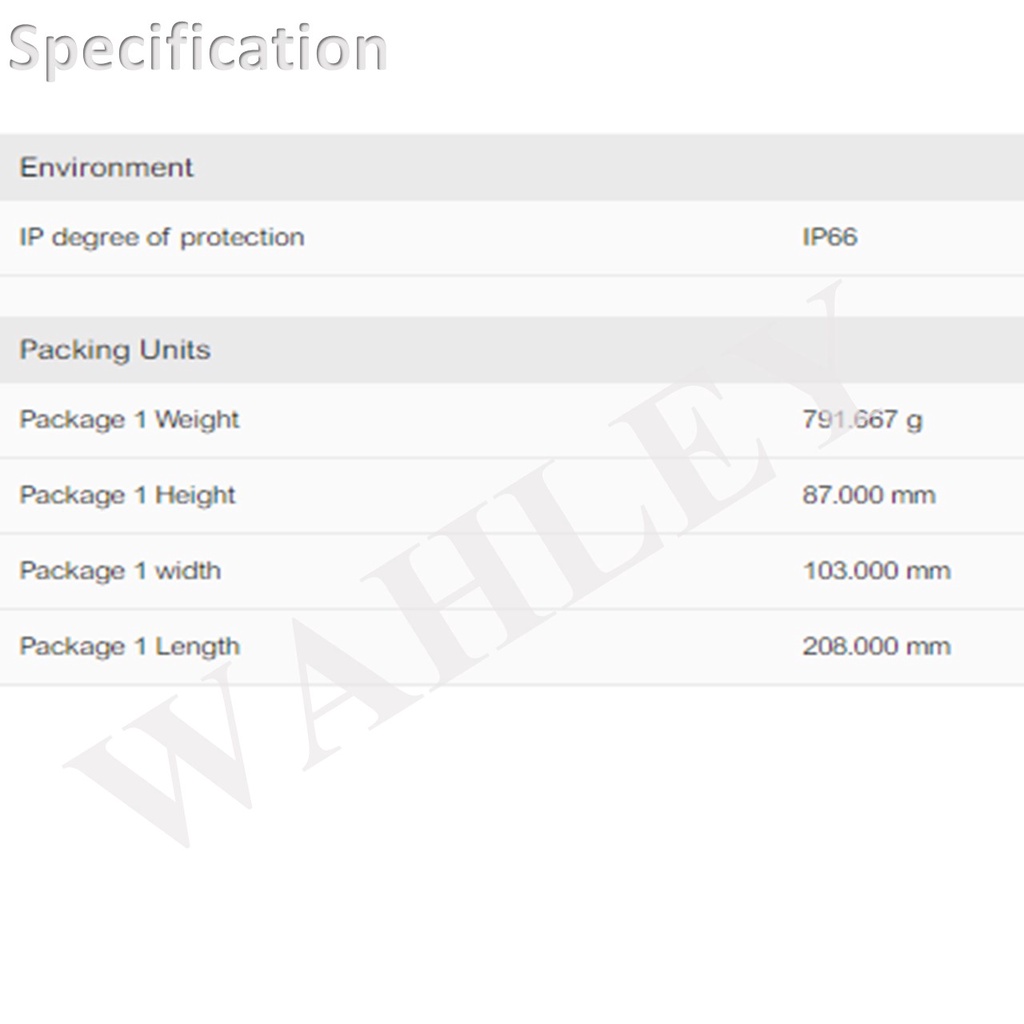
Task: Select the Package 1 Weight label
Action: click(129, 419)
